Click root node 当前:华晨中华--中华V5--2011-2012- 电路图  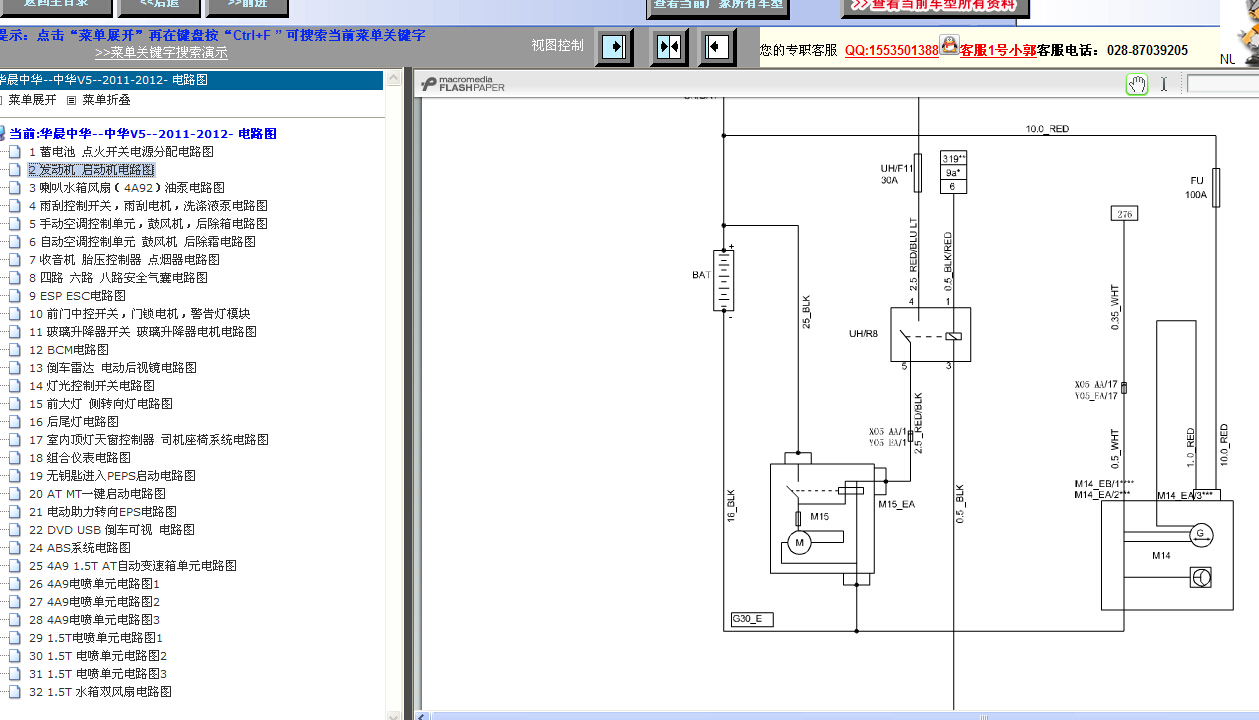pos(143,134)
